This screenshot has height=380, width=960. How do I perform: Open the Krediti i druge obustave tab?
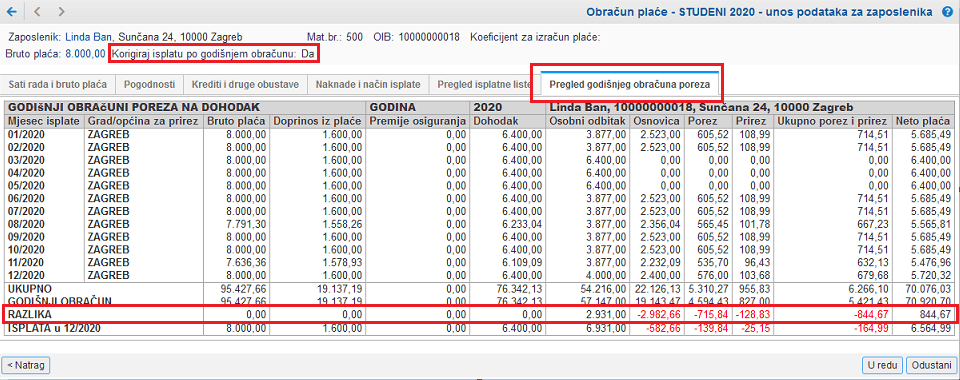click(245, 84)
